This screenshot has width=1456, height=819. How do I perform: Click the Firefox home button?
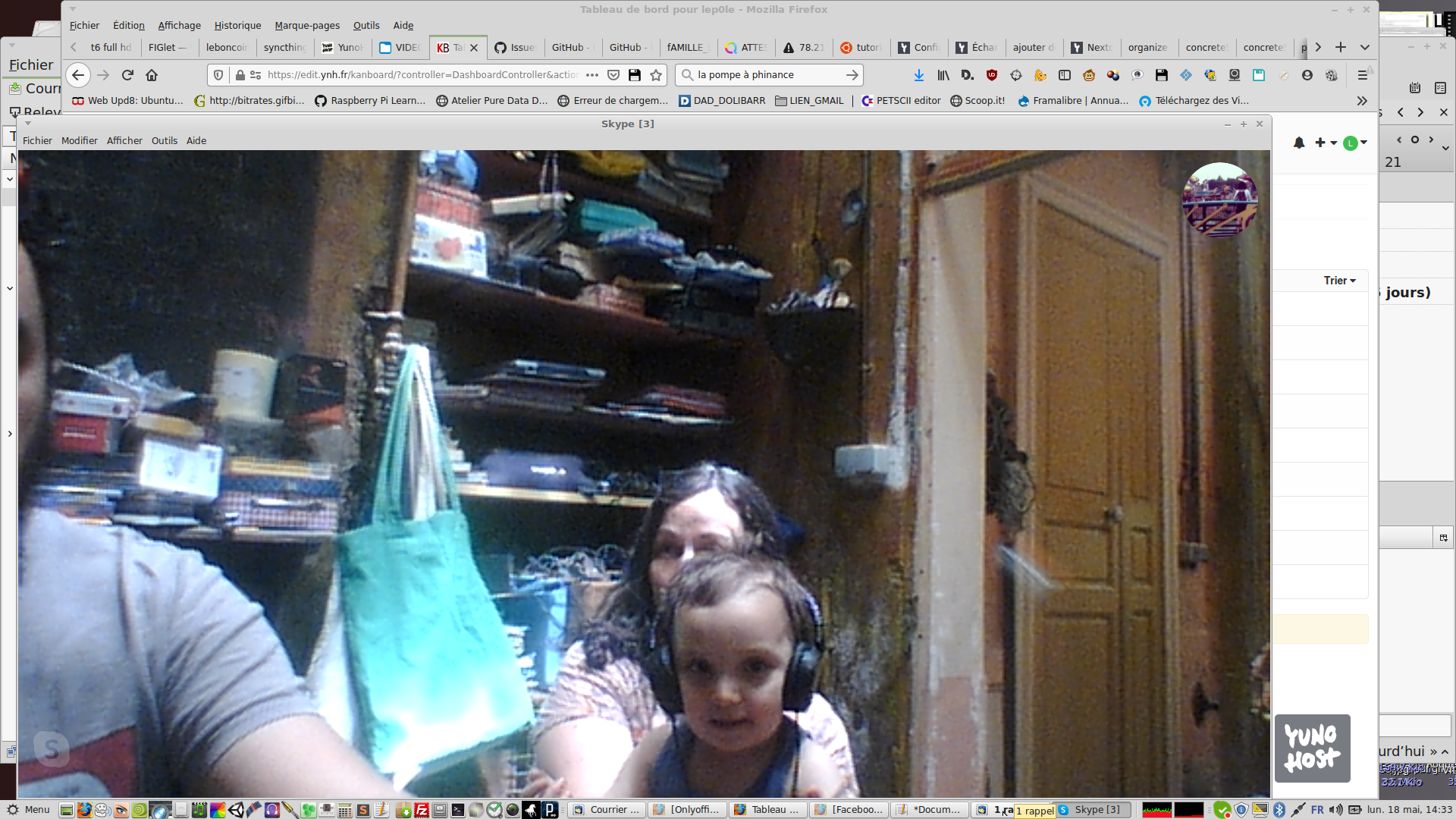152,75
